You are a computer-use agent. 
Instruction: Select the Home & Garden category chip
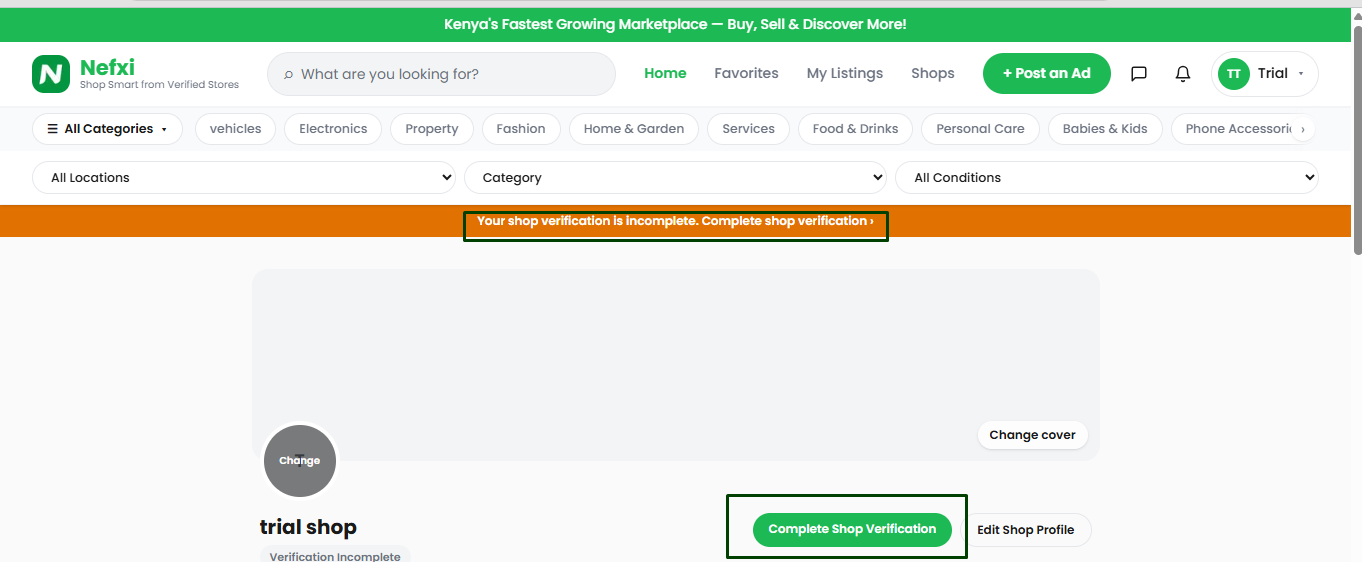click(634, 129)
